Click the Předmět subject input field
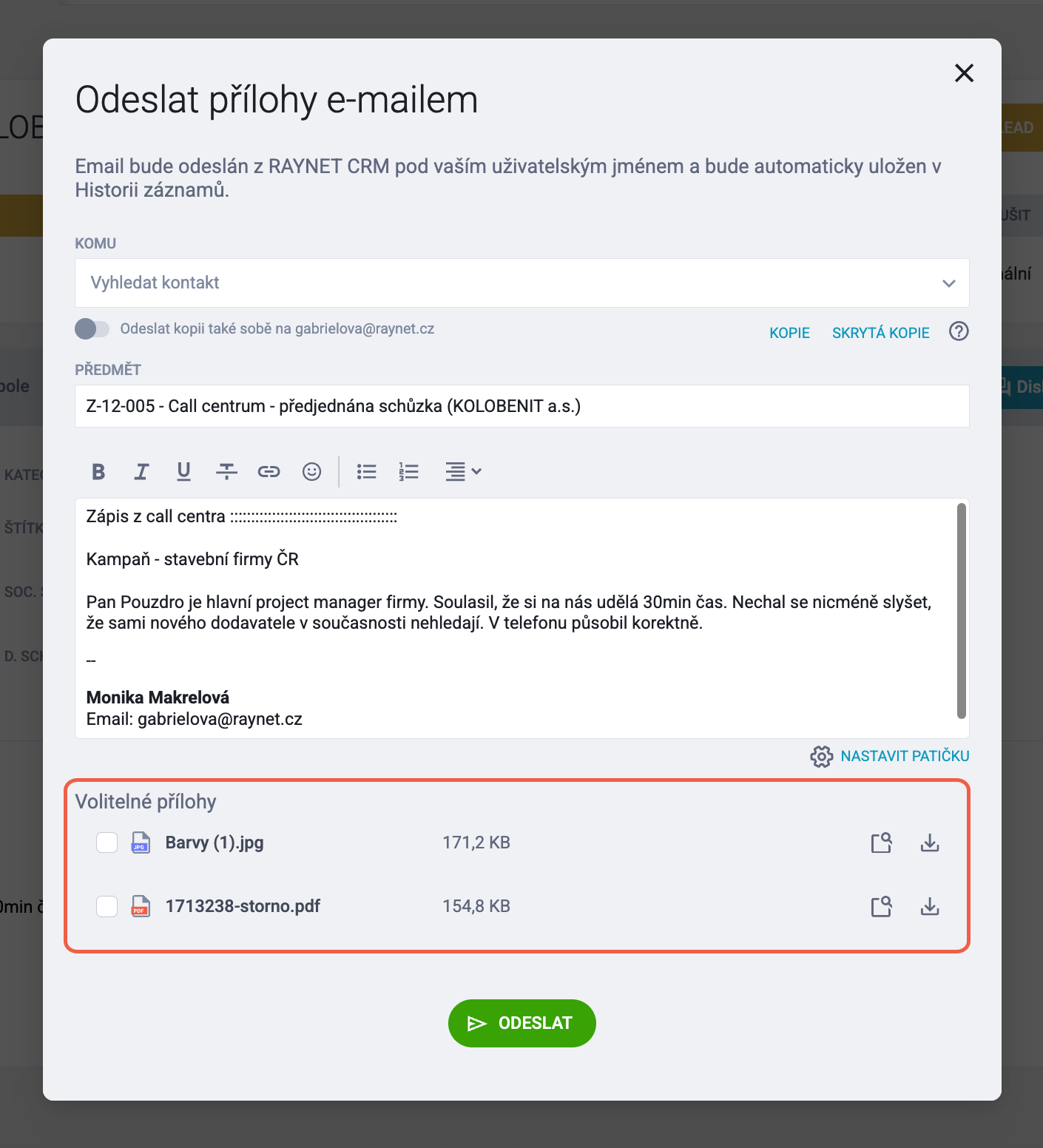This screenshot has height=1148, width=1043. (x=522, y=406)
